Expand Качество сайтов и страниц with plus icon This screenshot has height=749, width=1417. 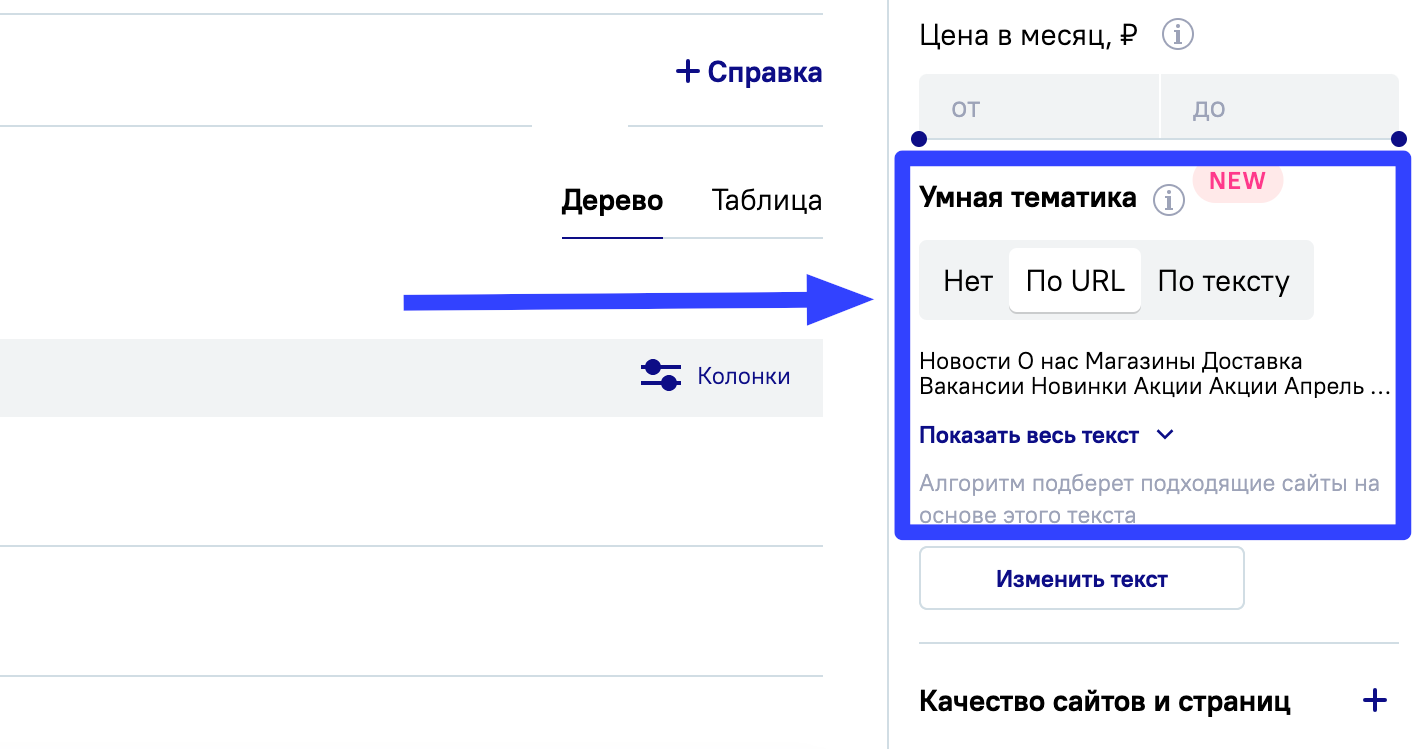click(1375, 701)
